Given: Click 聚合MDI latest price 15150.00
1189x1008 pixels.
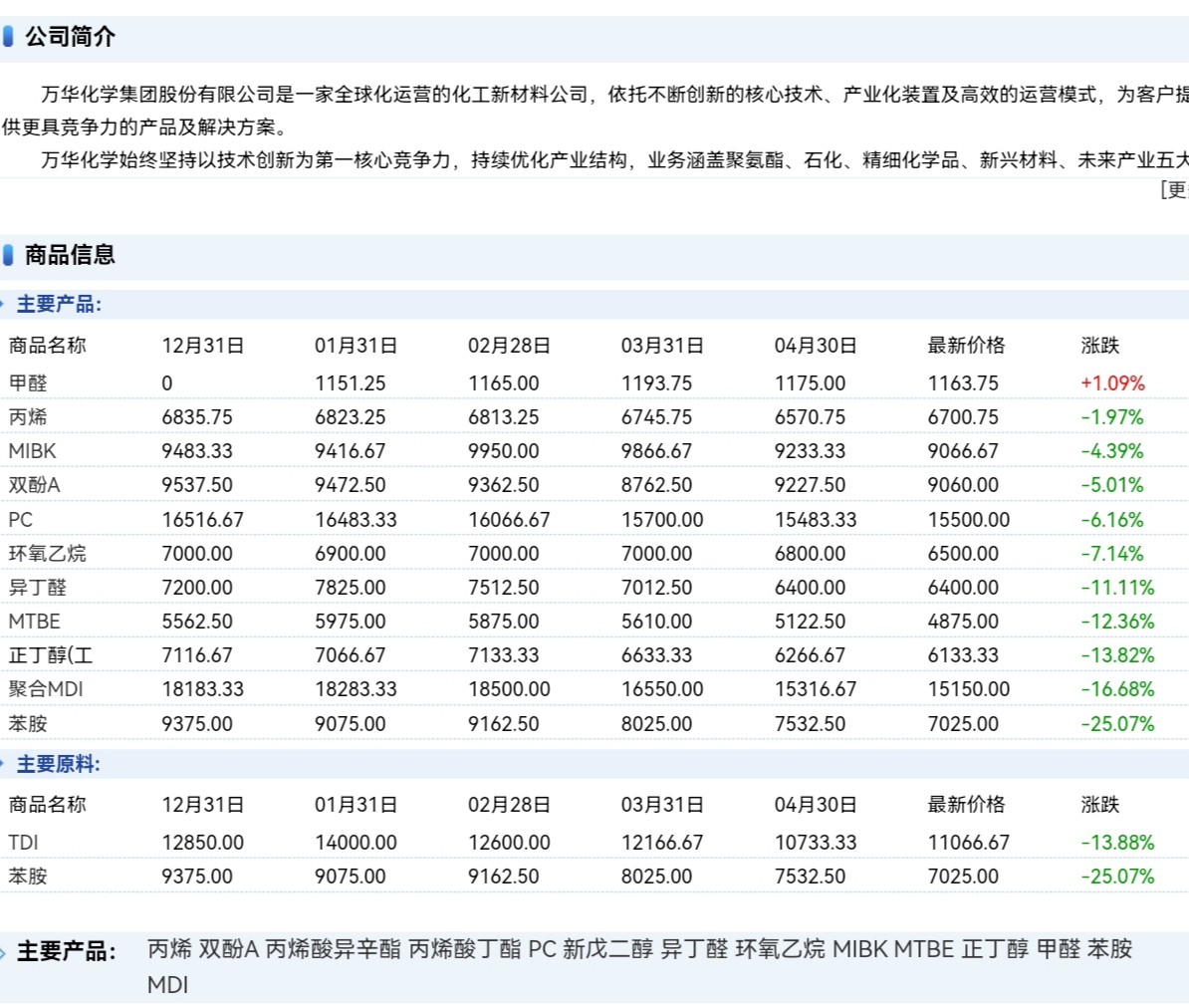Looking at the screenshot, I should pos(968,689).
